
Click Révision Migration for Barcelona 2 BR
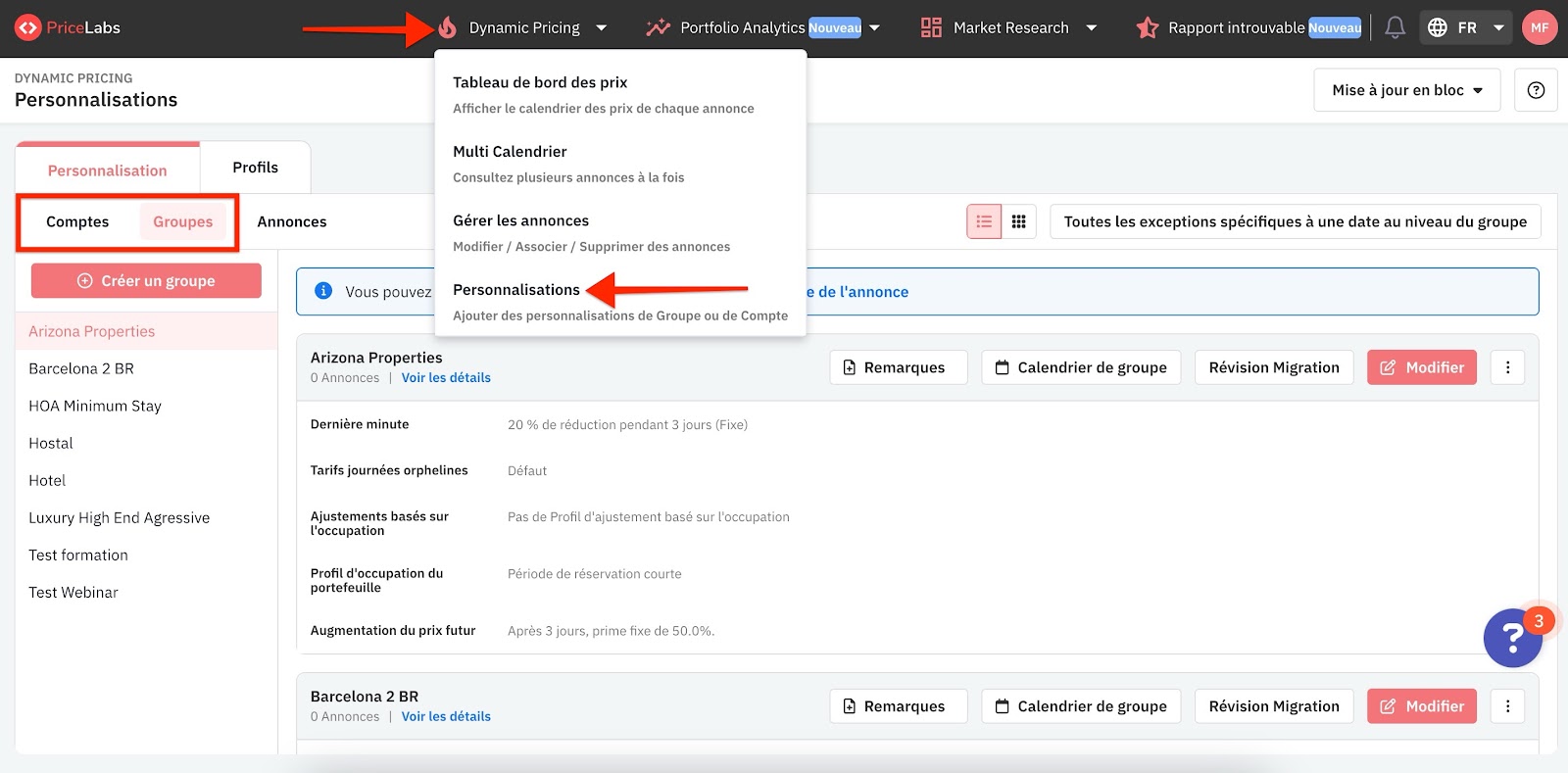coord(1274,706)
